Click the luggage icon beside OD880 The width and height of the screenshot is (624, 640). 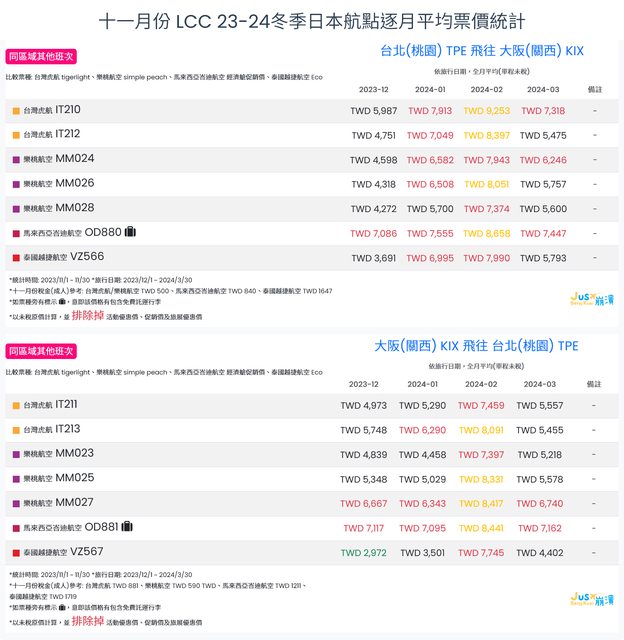pyautogui.click(x=130, y=232)
